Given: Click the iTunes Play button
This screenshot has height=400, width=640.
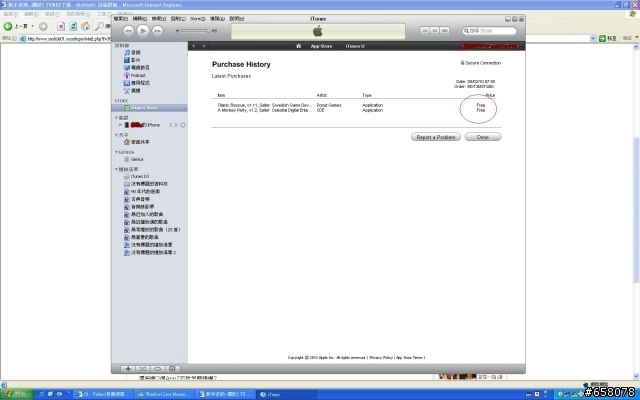Looking at the screenshot, I should coord(143,31).
